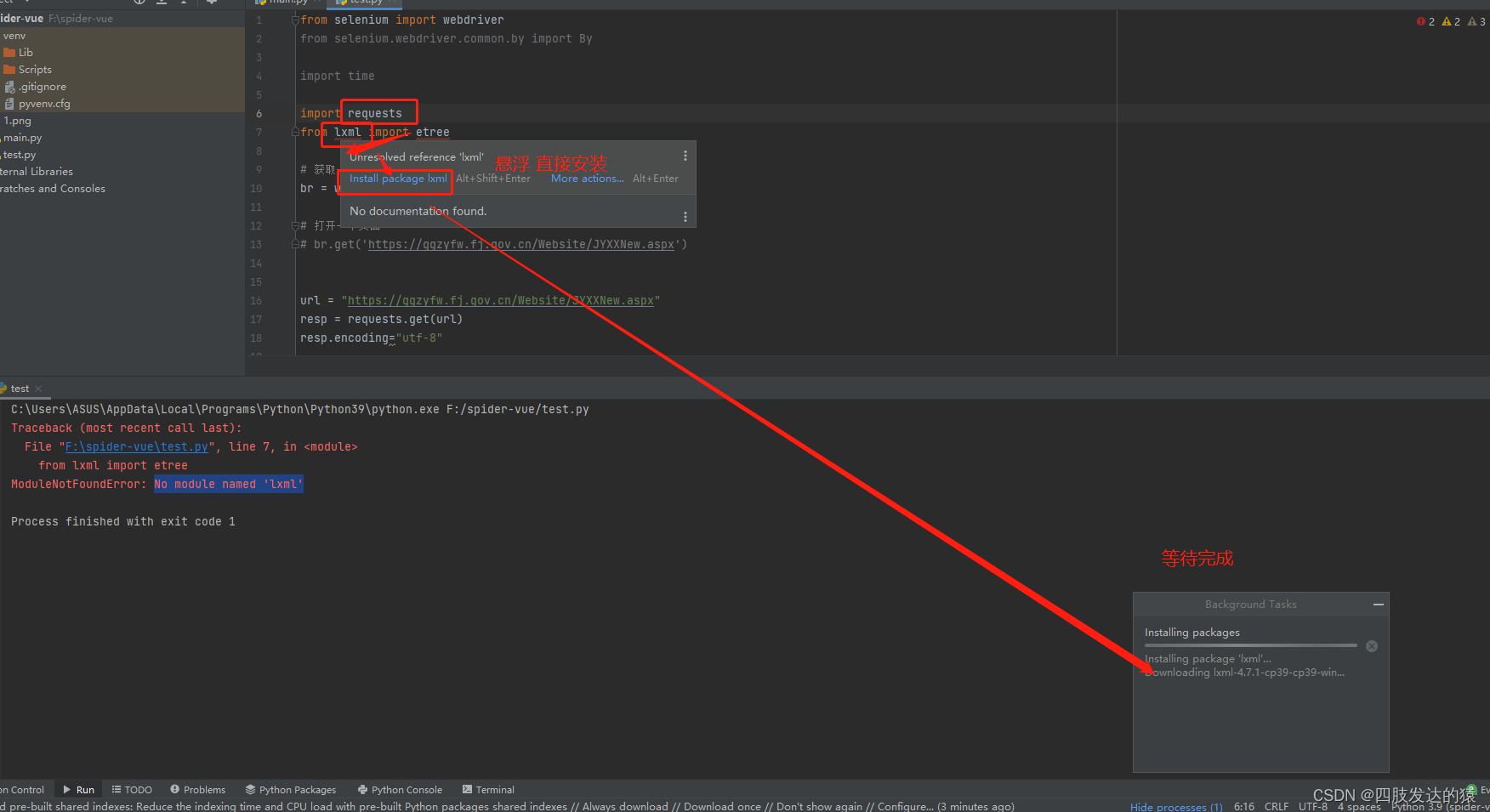
Task: Click the red errors count indicator
Action: coord(1425,21)
